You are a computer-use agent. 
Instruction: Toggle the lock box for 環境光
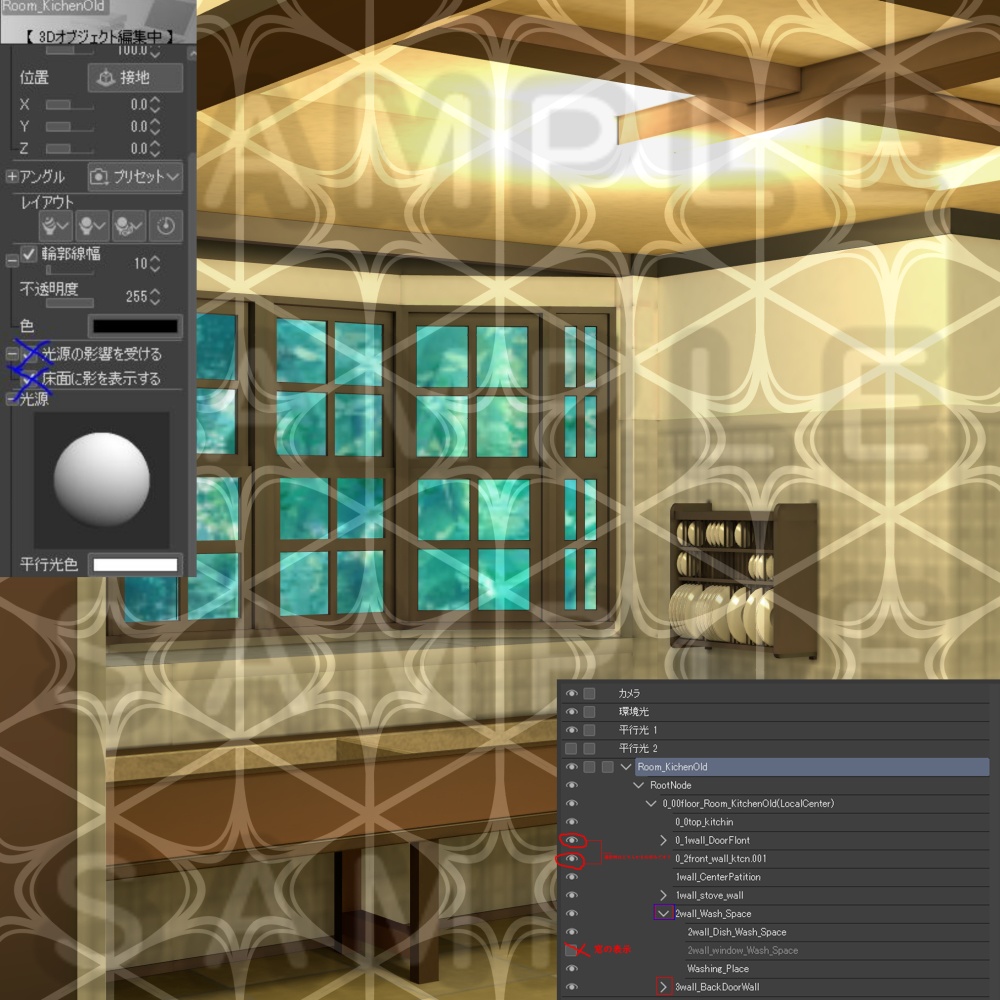pyautogui.click(x=589, y=712)
